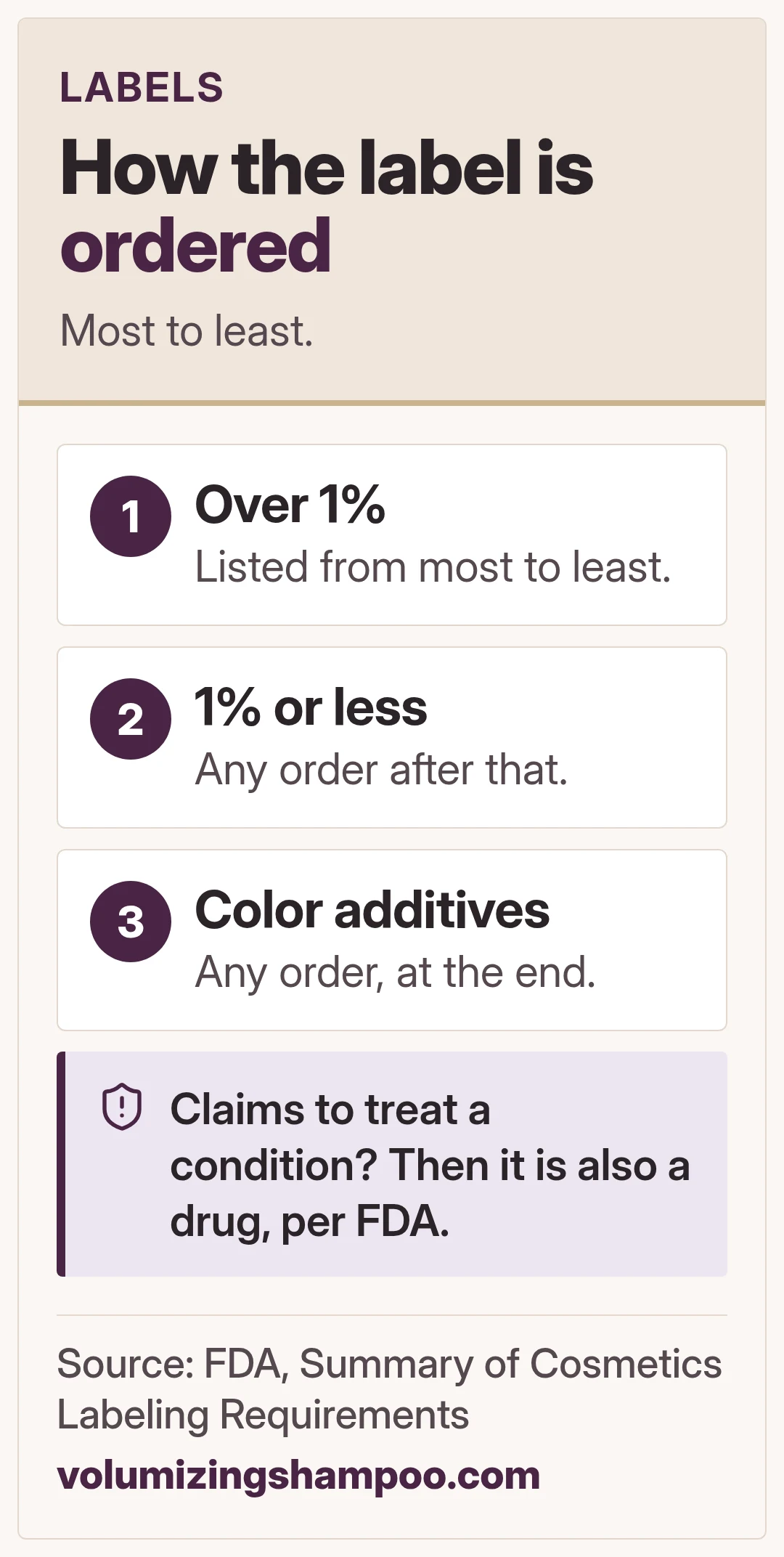Image resolution: width=784 pixels, height=1557 pixels.
Task: Open the volumizingshampoo.com link
Action: coord(298,1476)
